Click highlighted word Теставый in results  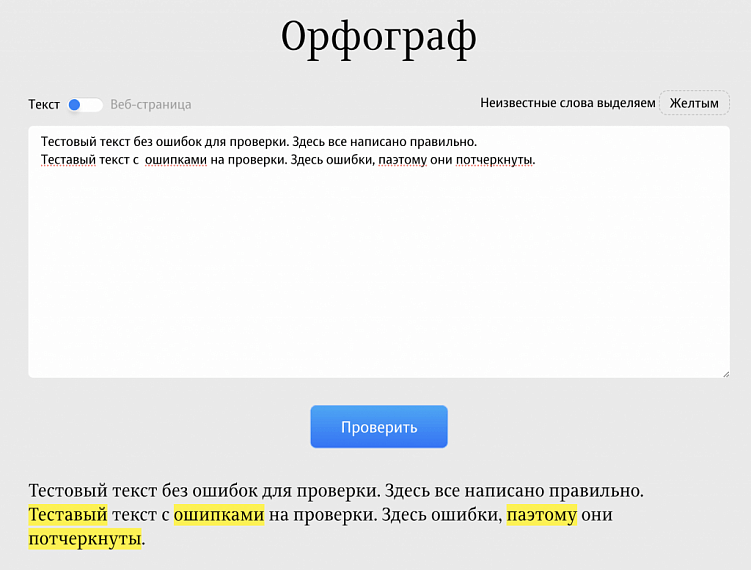[x=68, y=514]
